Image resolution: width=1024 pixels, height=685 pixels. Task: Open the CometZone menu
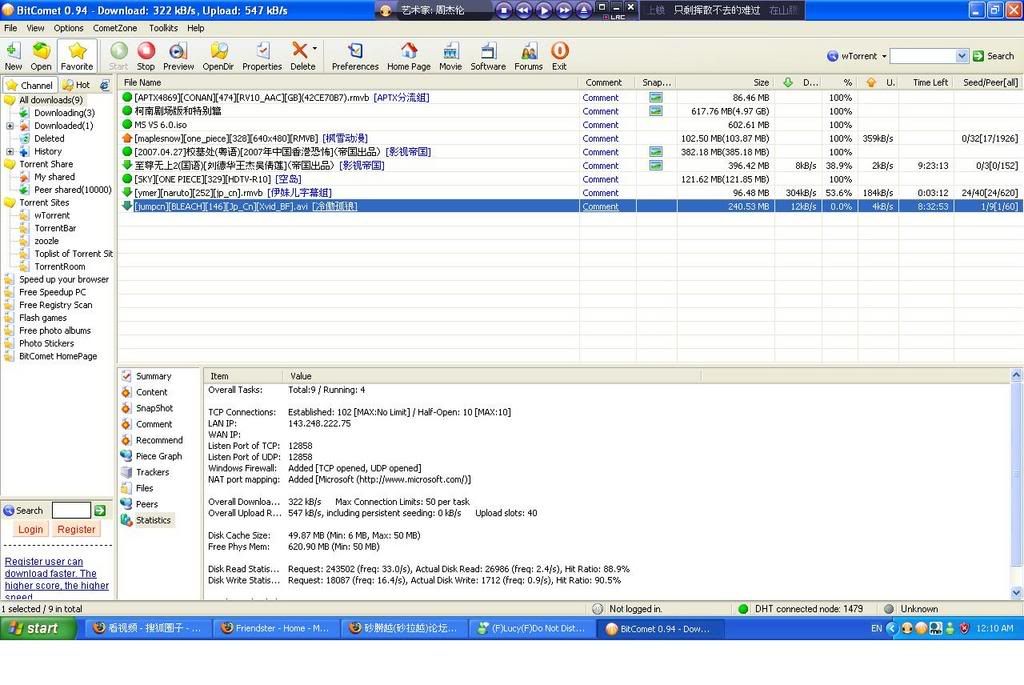tap(115, 28)
